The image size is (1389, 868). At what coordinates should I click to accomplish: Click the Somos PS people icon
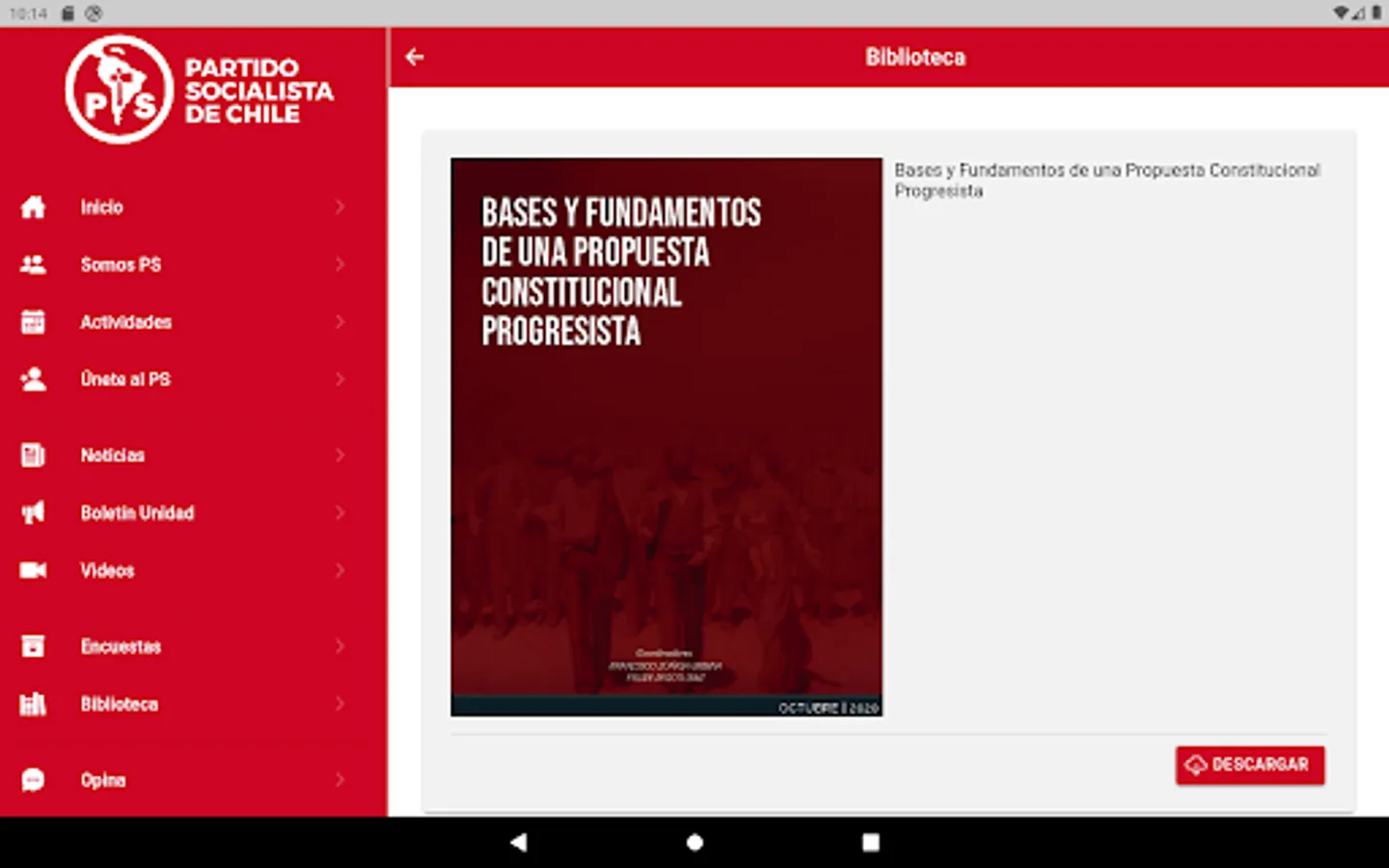[33, 264]
